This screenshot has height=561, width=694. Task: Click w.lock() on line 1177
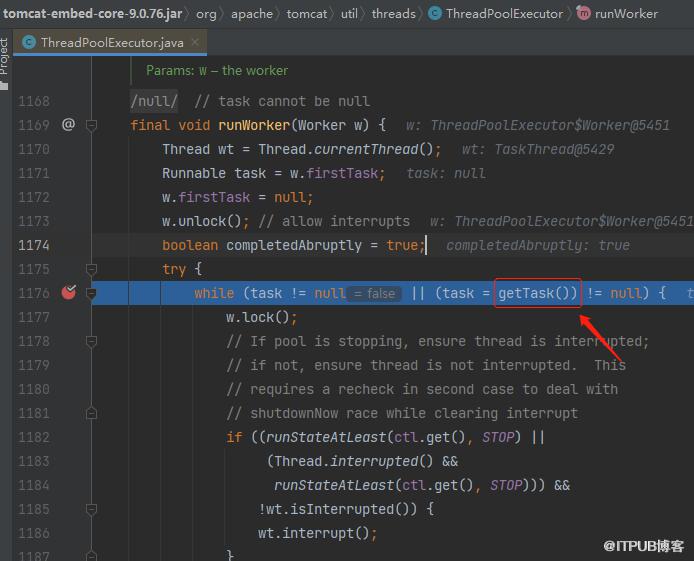click(x=258, y=317)
